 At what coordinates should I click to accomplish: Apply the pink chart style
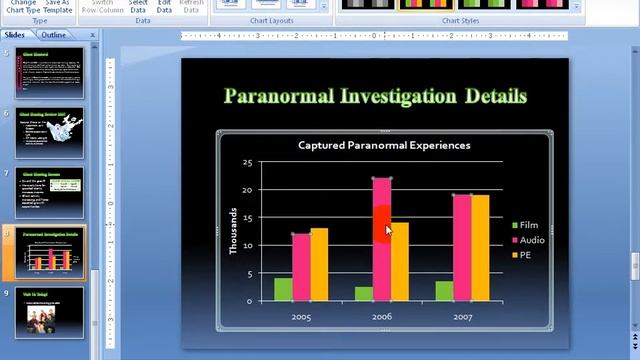click(542, 4)
